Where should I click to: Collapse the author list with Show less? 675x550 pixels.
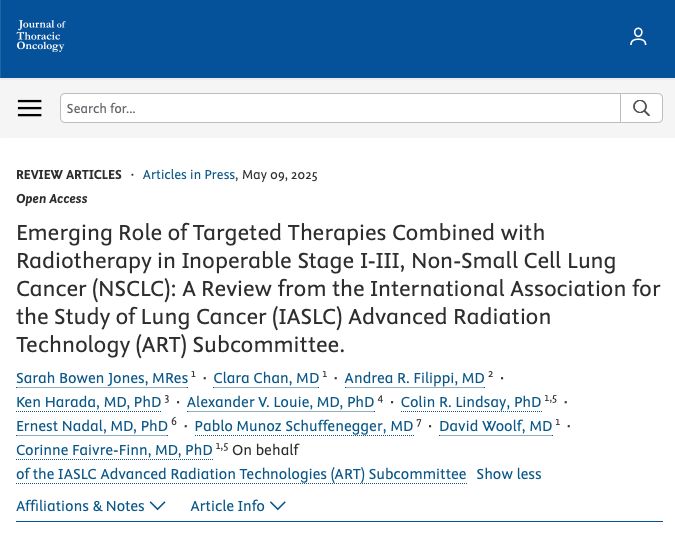click(x=509, y=474)
